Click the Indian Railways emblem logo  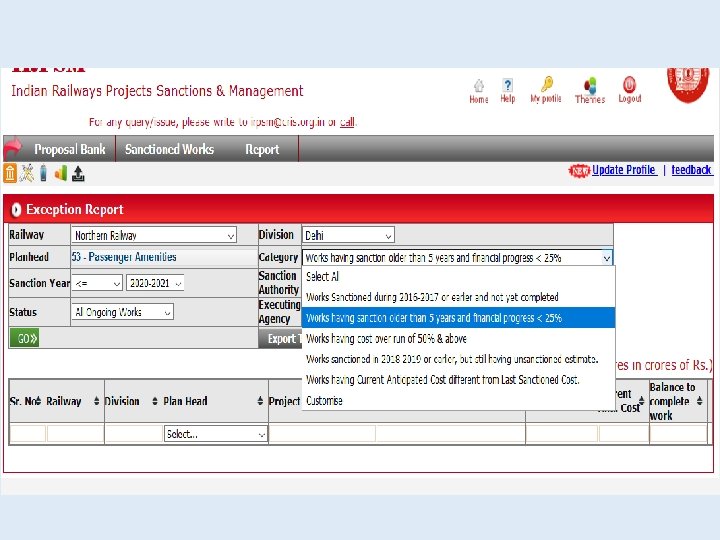[688, 84]
